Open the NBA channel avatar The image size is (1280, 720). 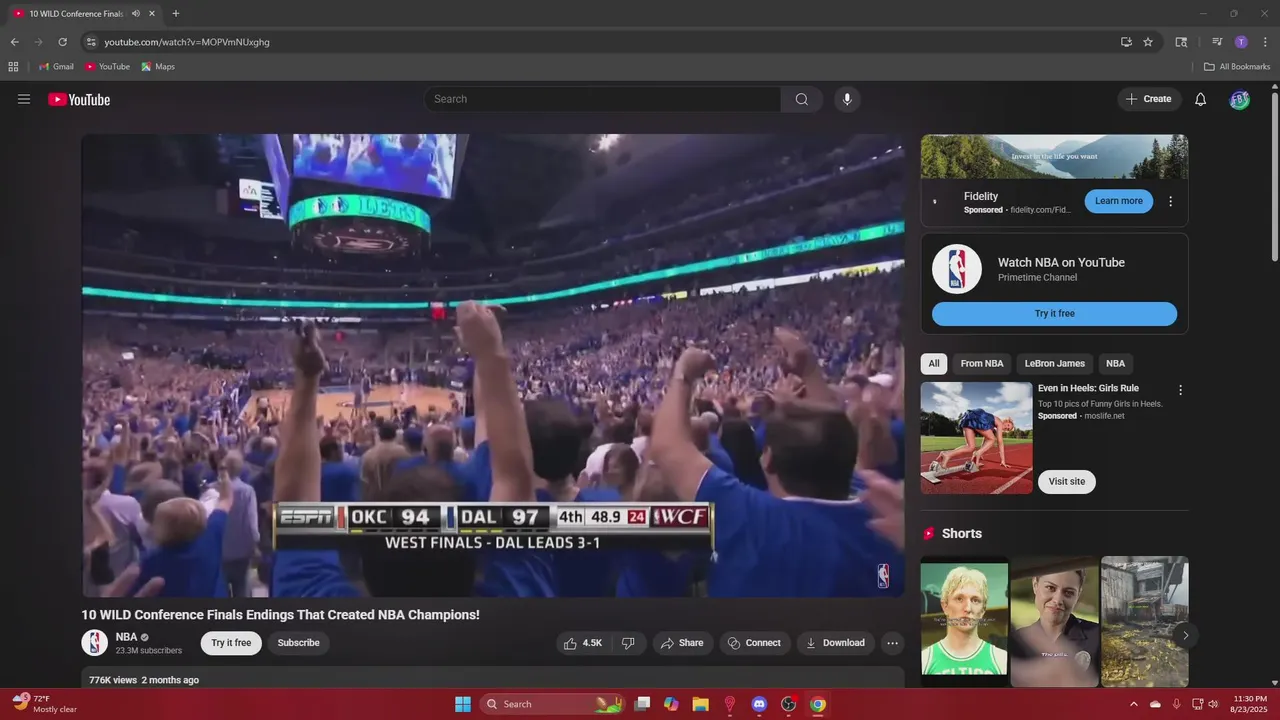pos(94,642)
